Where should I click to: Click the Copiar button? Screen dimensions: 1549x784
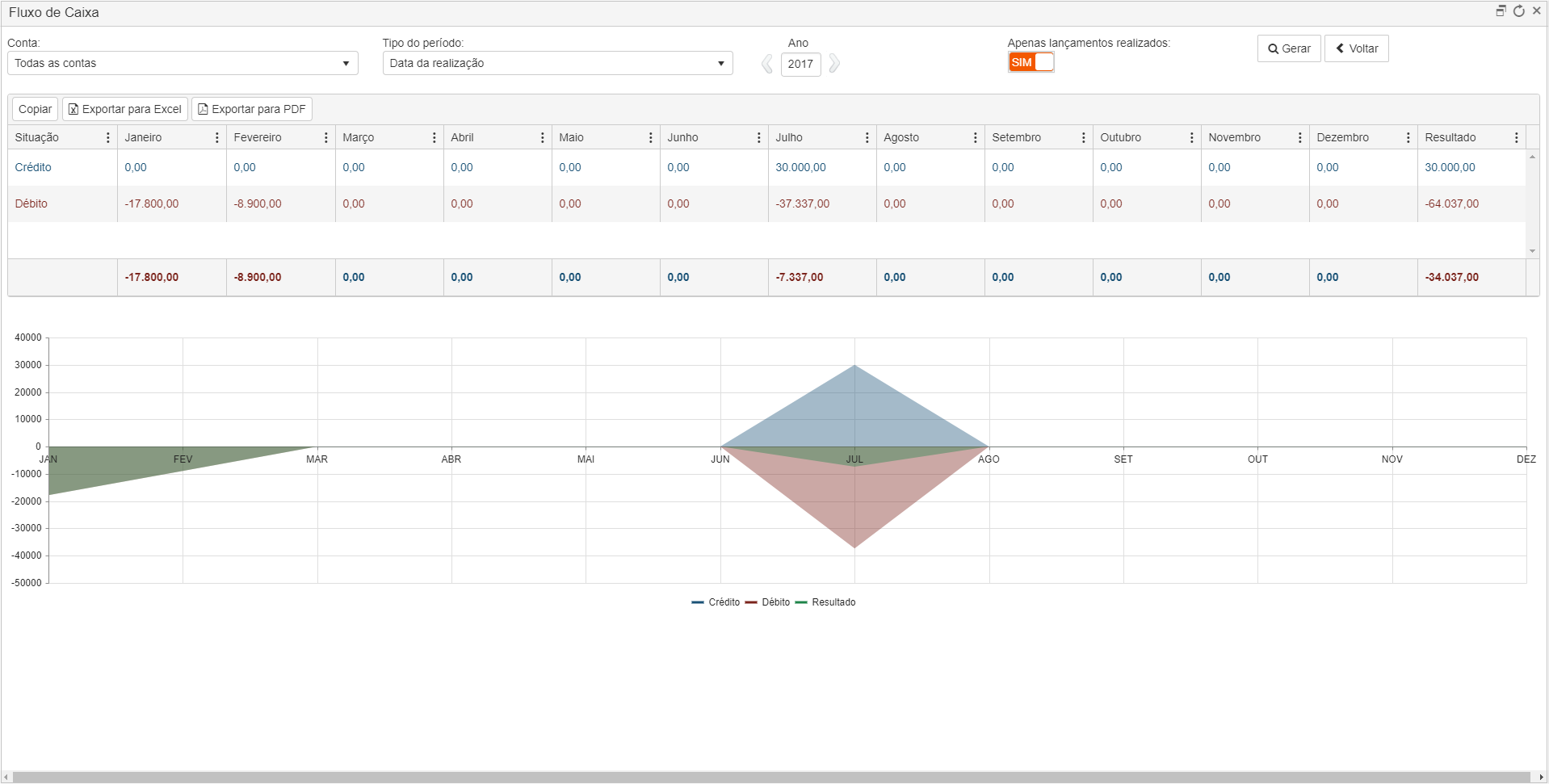pos(36,109)
